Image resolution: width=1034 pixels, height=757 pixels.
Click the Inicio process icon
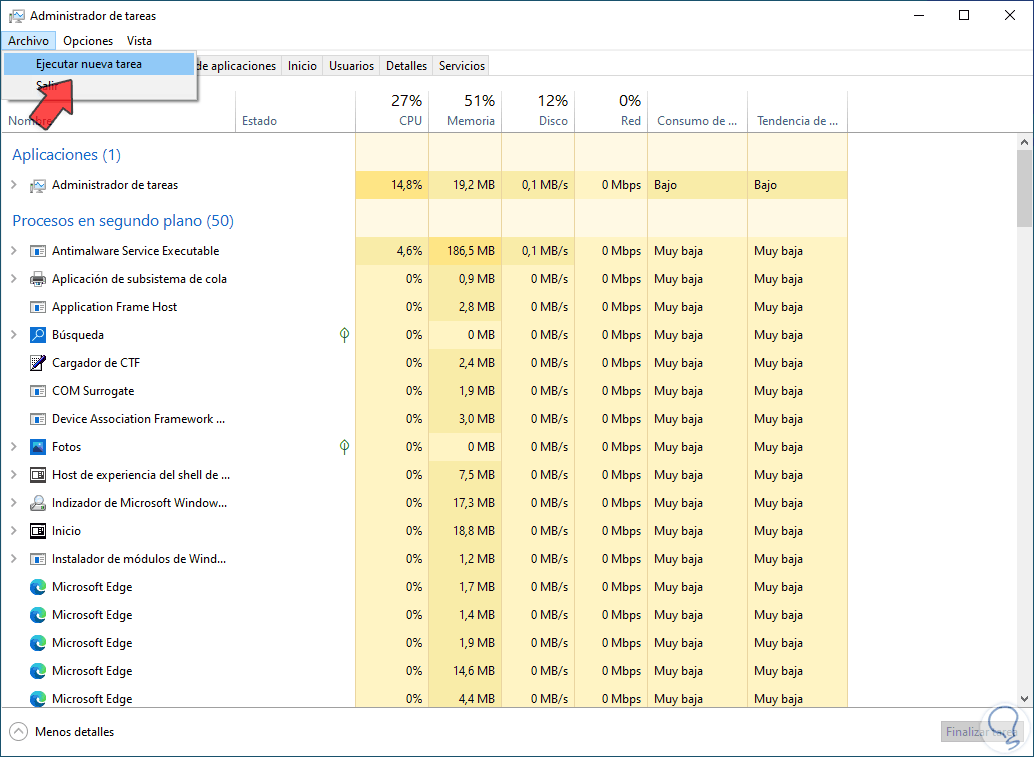tap(38, 531)
